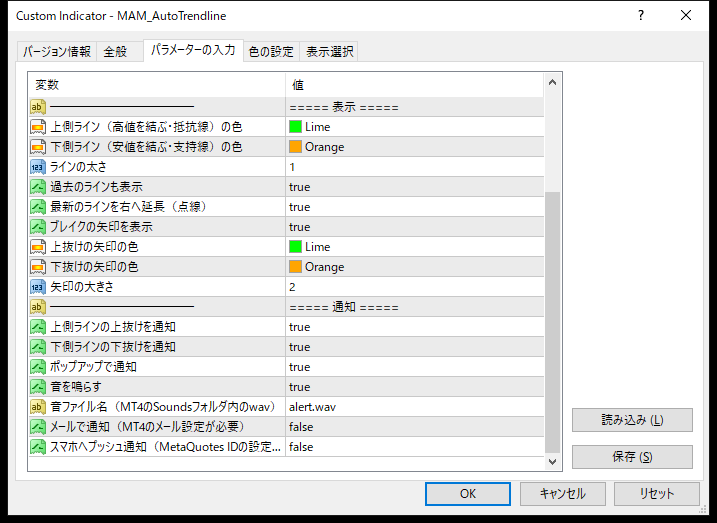Screen dimensions: 717x523
Task: Click the 保存 (S) button
Action: pos(632,457)
